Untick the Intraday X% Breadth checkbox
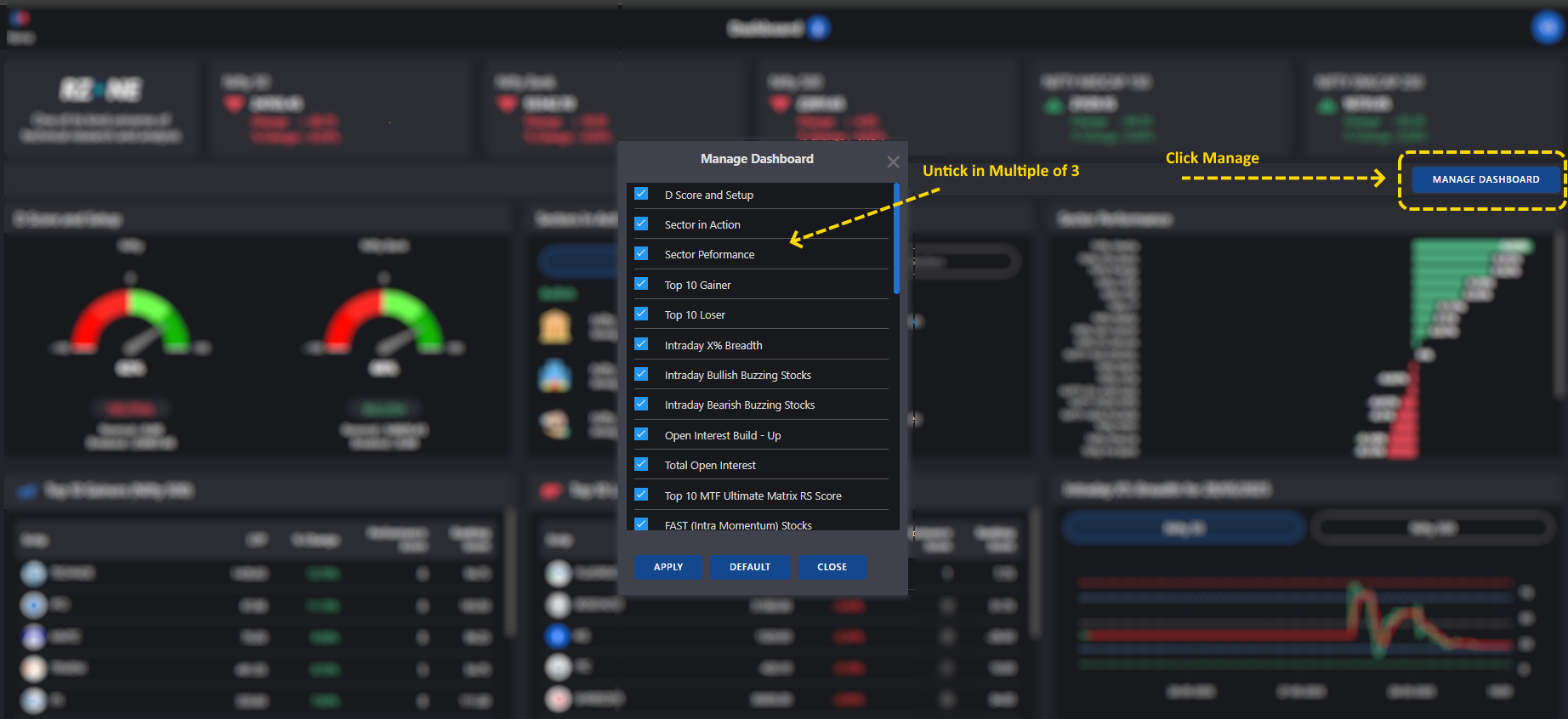1568x719 pixels. [641, 344]
